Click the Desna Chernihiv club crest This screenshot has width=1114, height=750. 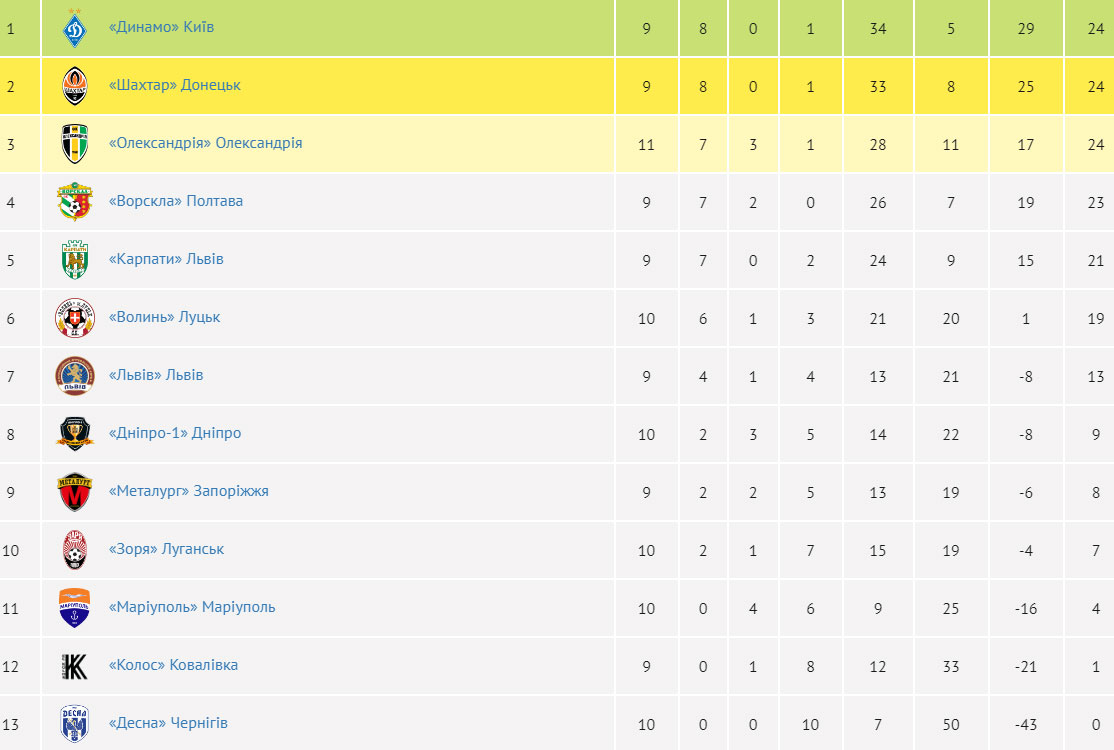[75, 723]
